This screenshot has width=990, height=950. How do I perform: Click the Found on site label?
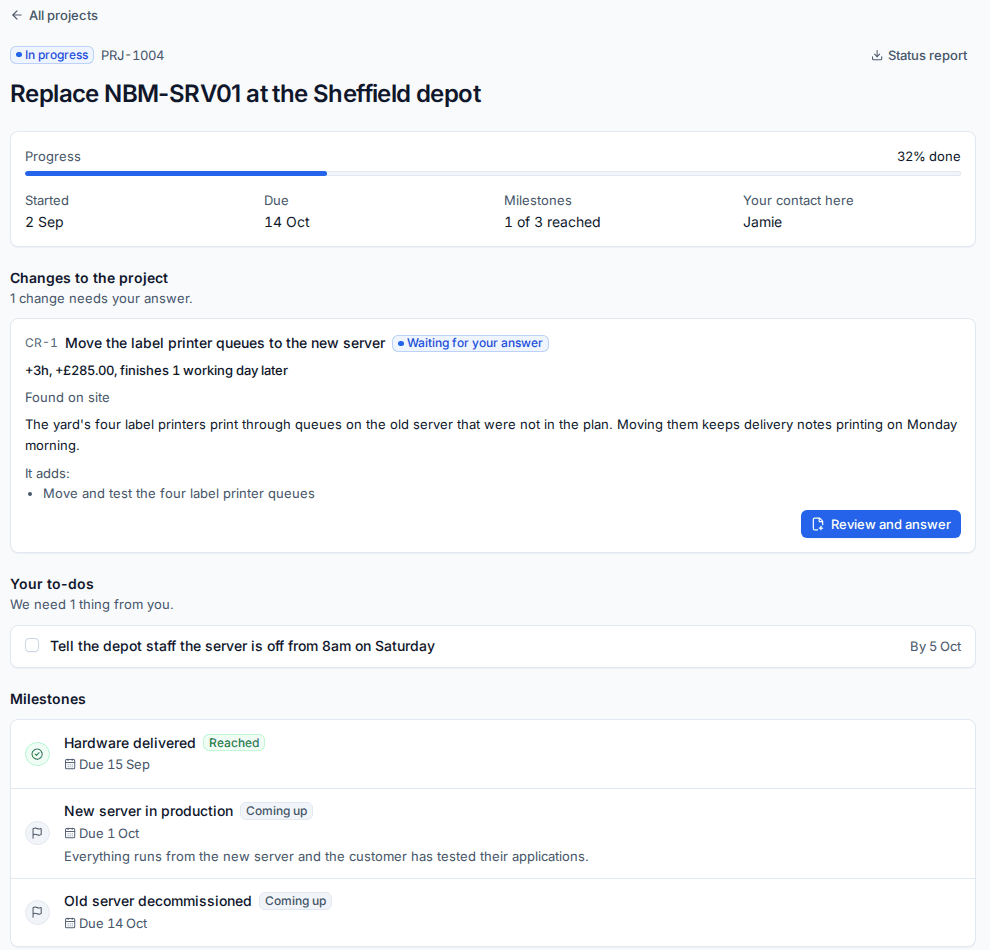click(68, 398)
